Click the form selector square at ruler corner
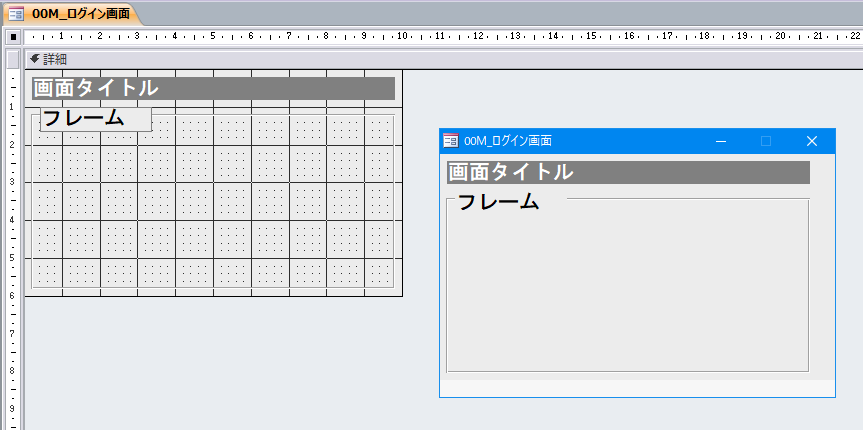The image size is (863, 430). [x=13, y=37]
